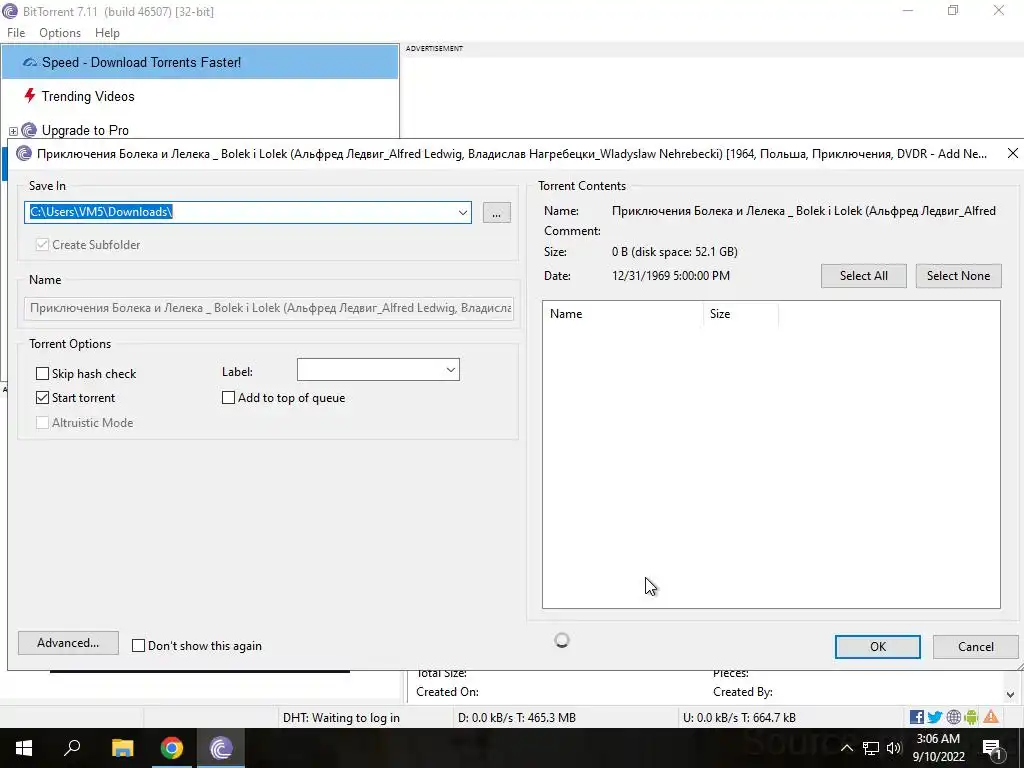
Task: Click the upload speed U: 0.0 kB/s status
Action: click(739, 718)
